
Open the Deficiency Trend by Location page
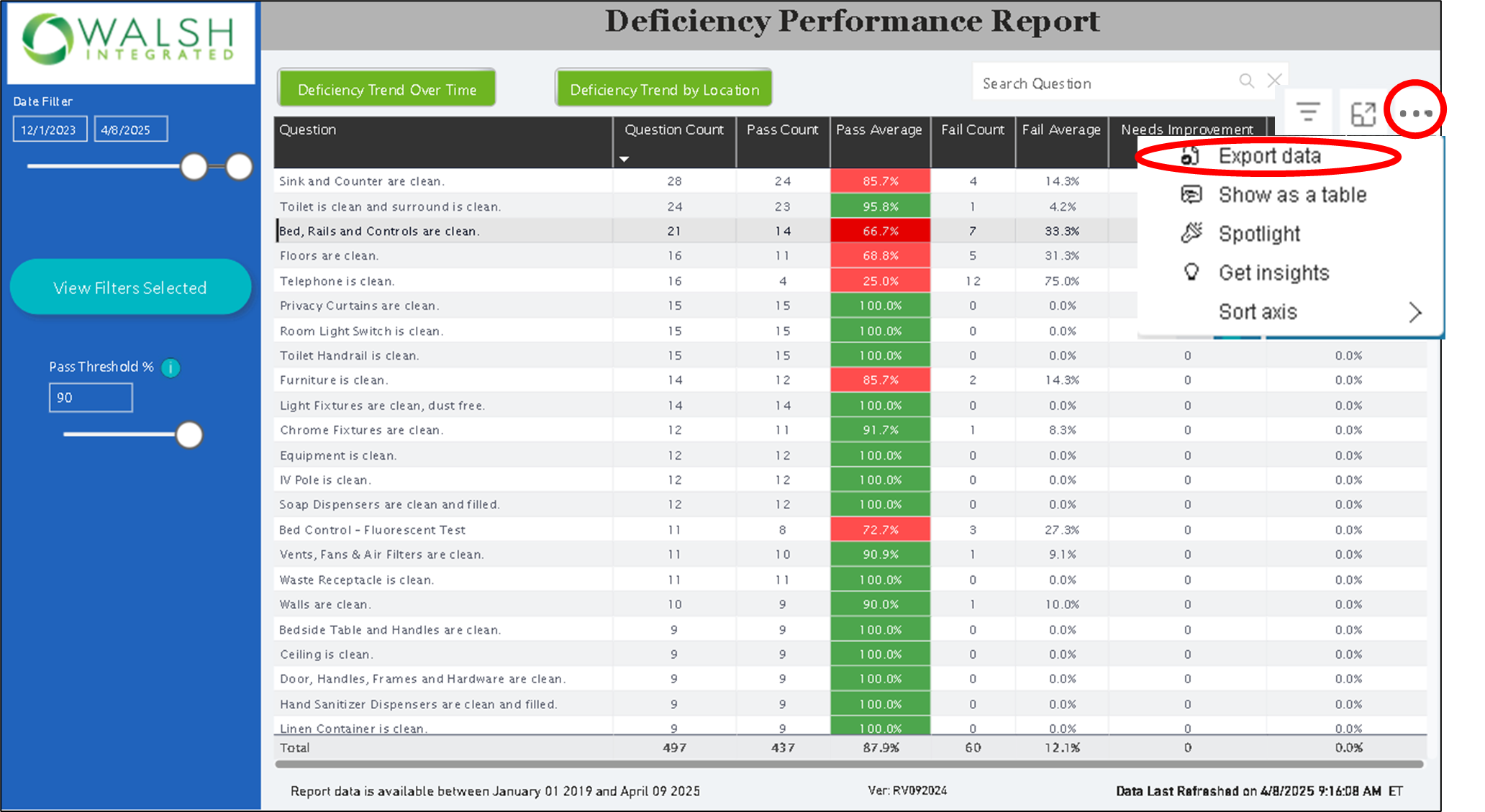663,90
